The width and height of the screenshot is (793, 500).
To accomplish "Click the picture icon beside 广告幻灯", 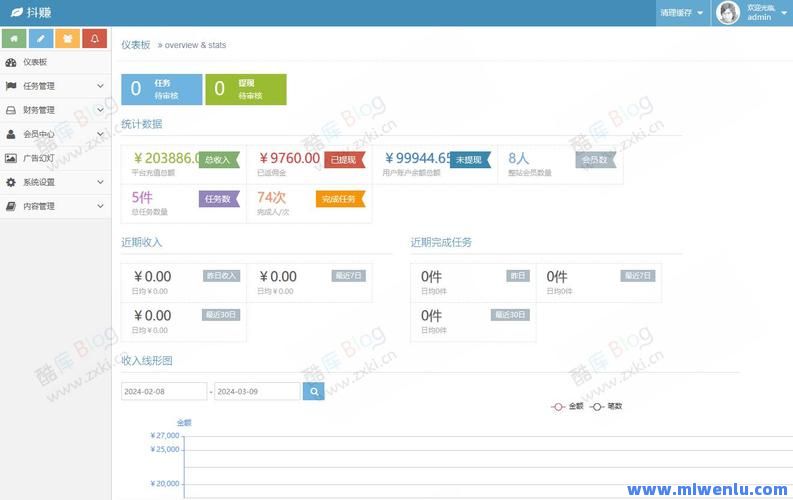I will (x=11, y=158).
